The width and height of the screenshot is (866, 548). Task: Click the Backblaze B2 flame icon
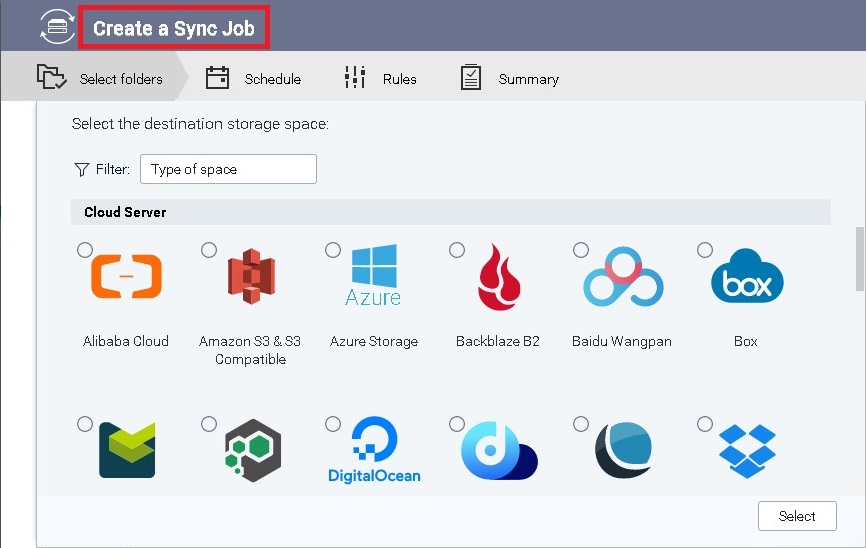498,277
